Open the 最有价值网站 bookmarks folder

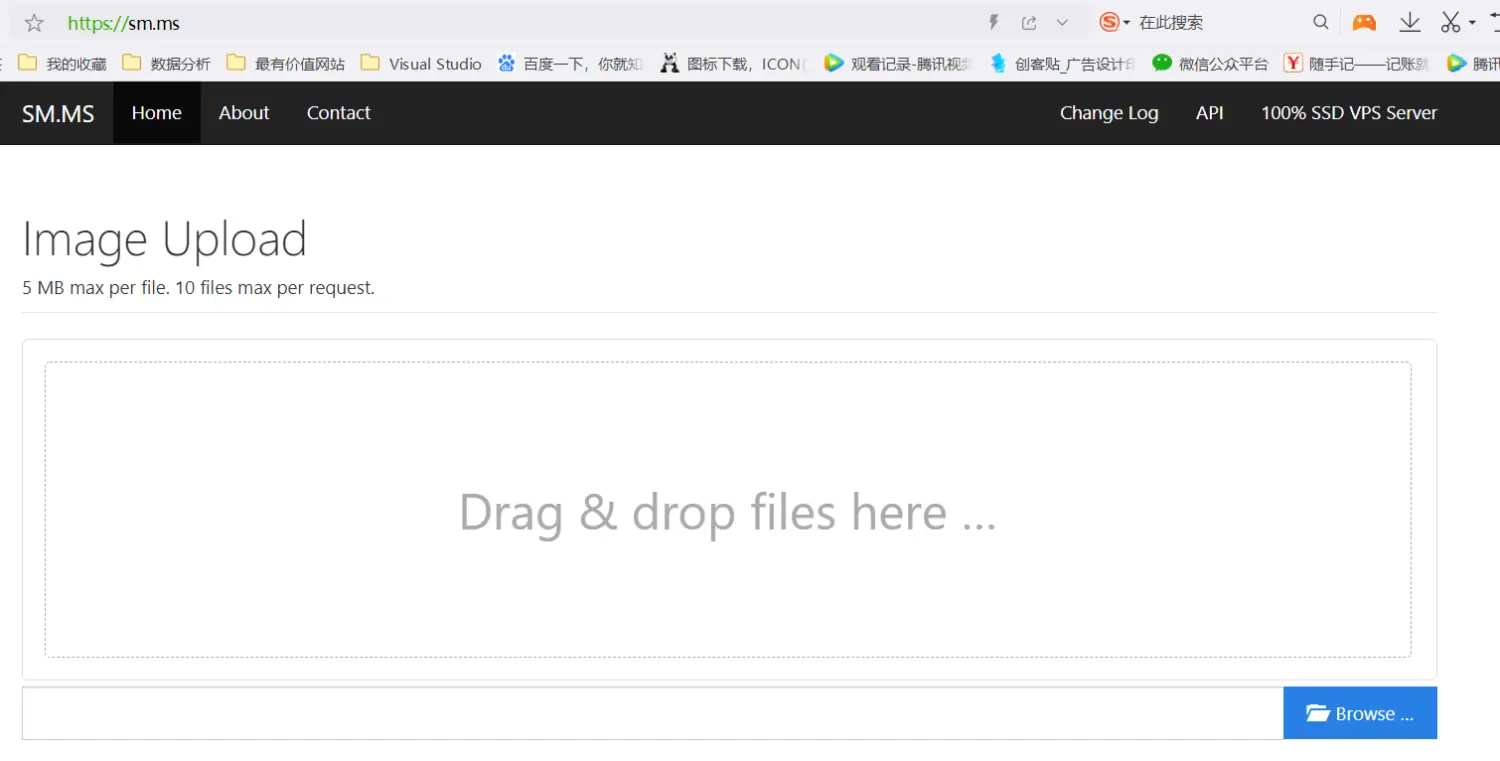click(x=286, y=63)
